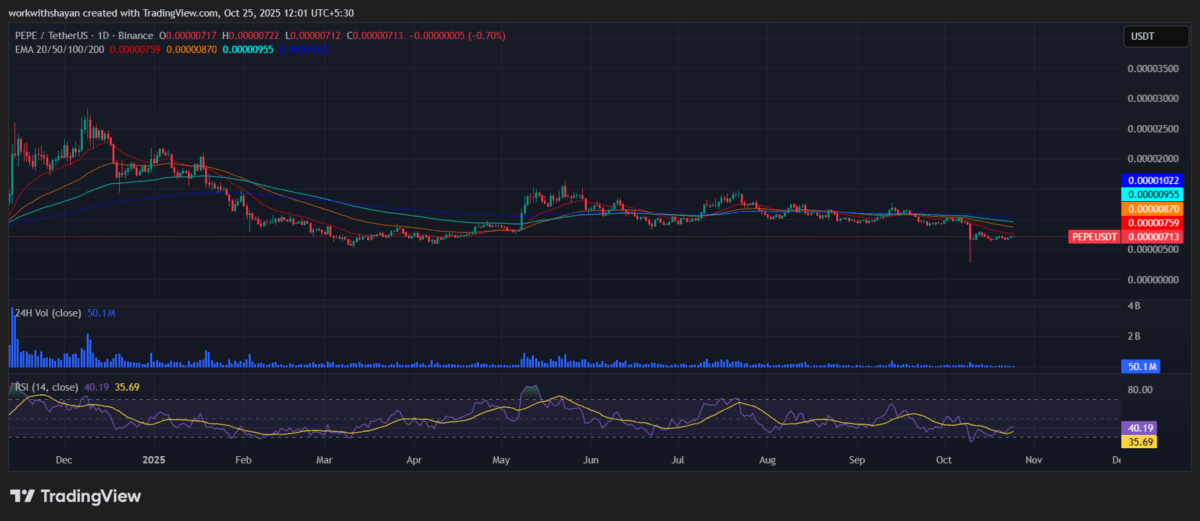
Task: Click the 40.19 RSI value tag on axis
Action: pyautogui.click(x=1140, y=426)
